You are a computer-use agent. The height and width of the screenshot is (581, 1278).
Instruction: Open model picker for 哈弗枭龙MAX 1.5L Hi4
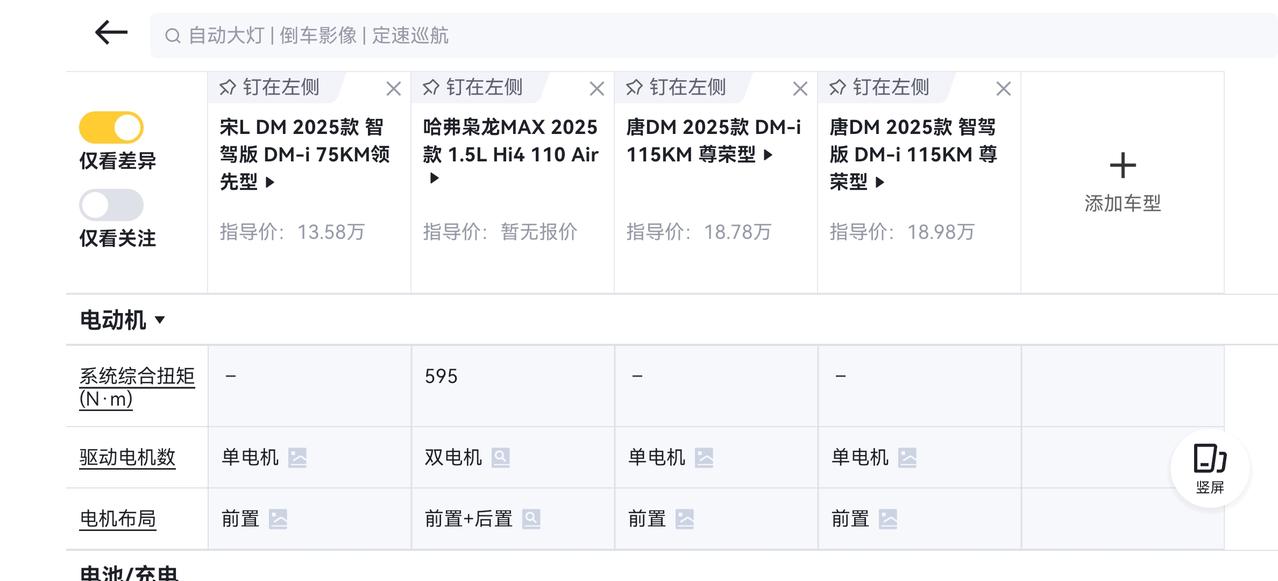coord(511,152)
